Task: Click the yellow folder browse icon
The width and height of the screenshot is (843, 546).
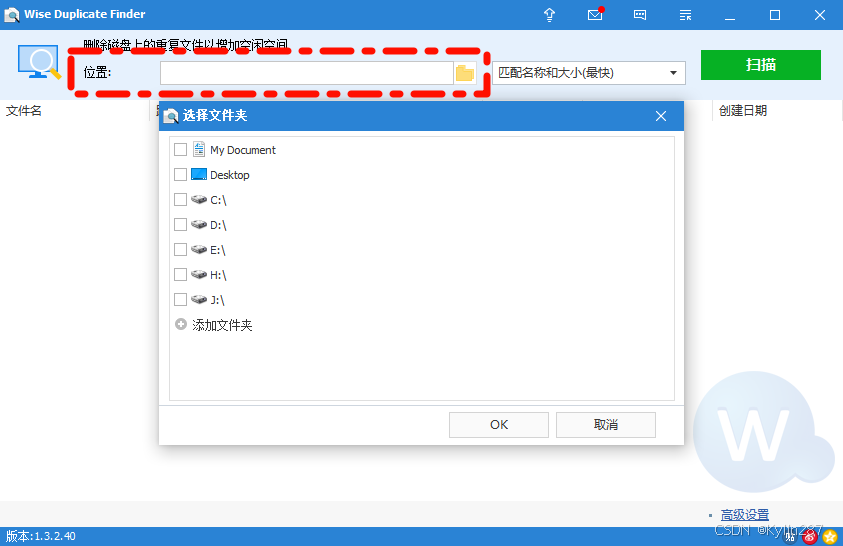Action: pos(465,73)
